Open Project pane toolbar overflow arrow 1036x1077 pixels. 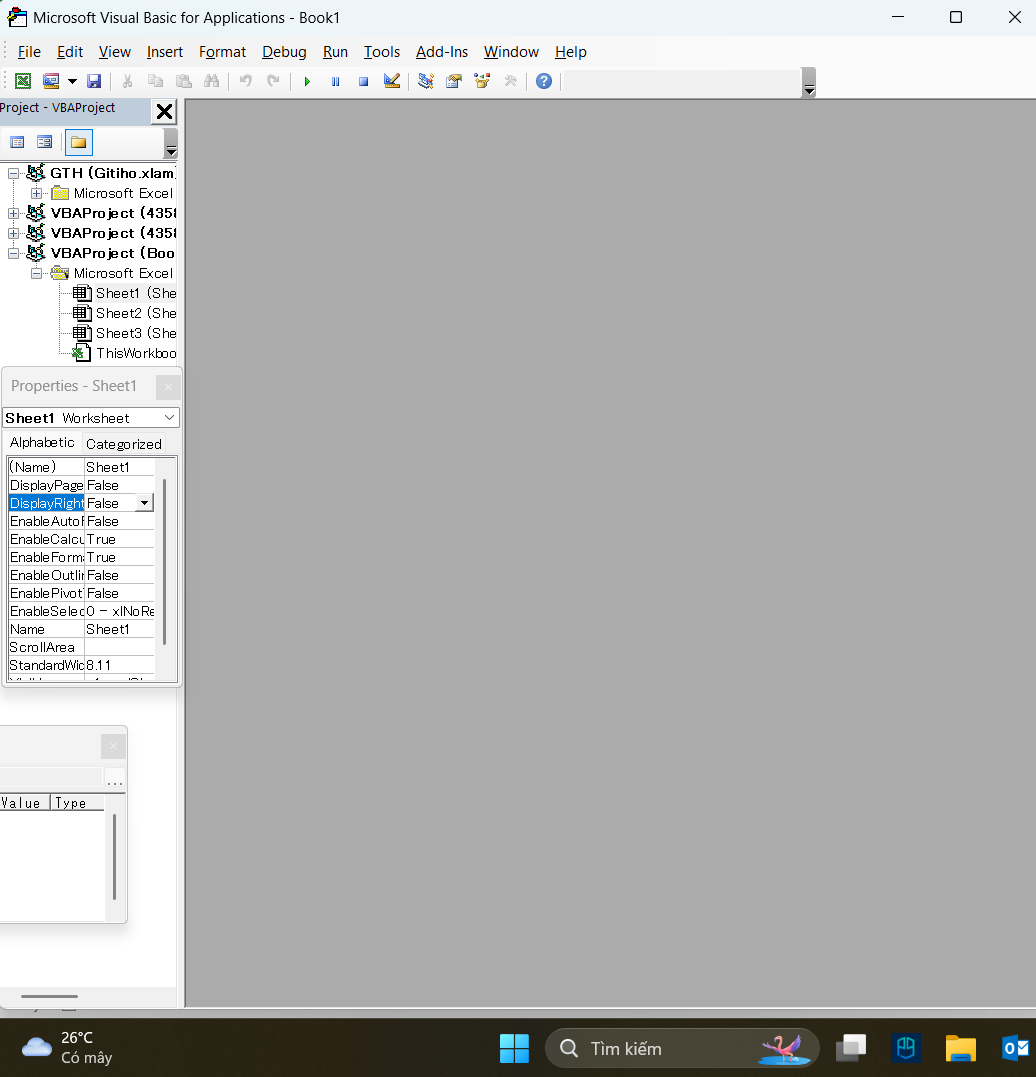point(171,144)
